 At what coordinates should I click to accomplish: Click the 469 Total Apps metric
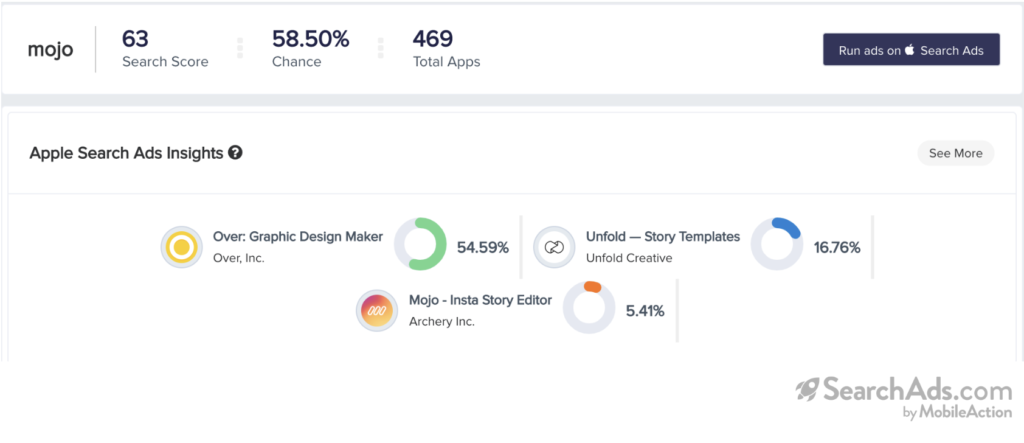(x=446, y=49)
